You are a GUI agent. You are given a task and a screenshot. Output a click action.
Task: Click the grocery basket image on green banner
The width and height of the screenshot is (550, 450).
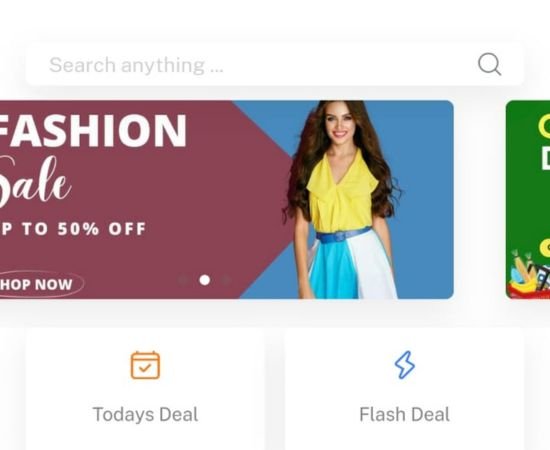530,274
